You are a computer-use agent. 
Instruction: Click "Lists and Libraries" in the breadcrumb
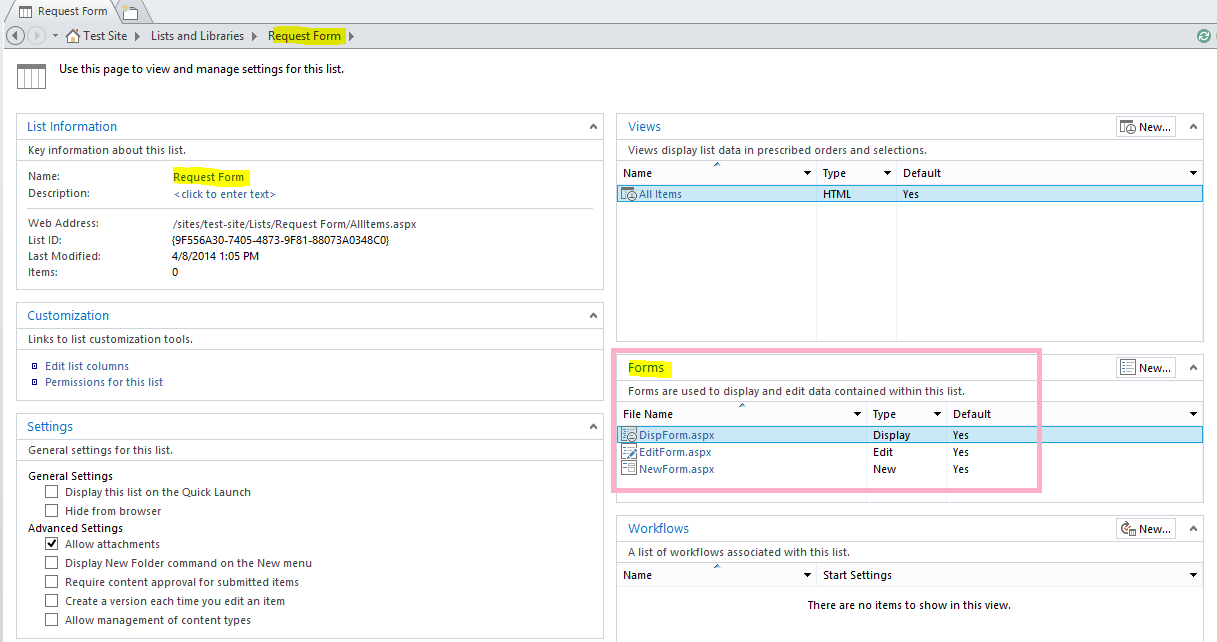[197, 35]
